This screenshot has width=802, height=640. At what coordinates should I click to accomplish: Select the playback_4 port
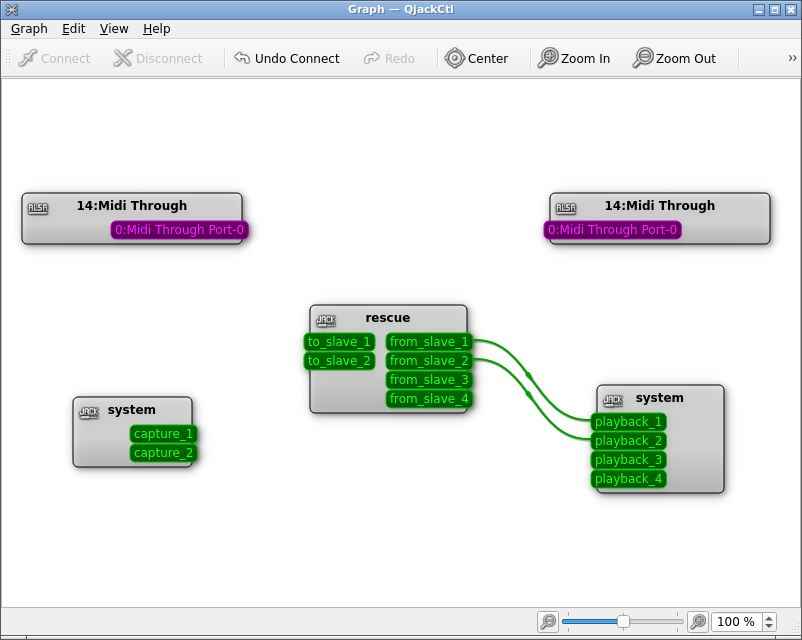tap(629, 479)
